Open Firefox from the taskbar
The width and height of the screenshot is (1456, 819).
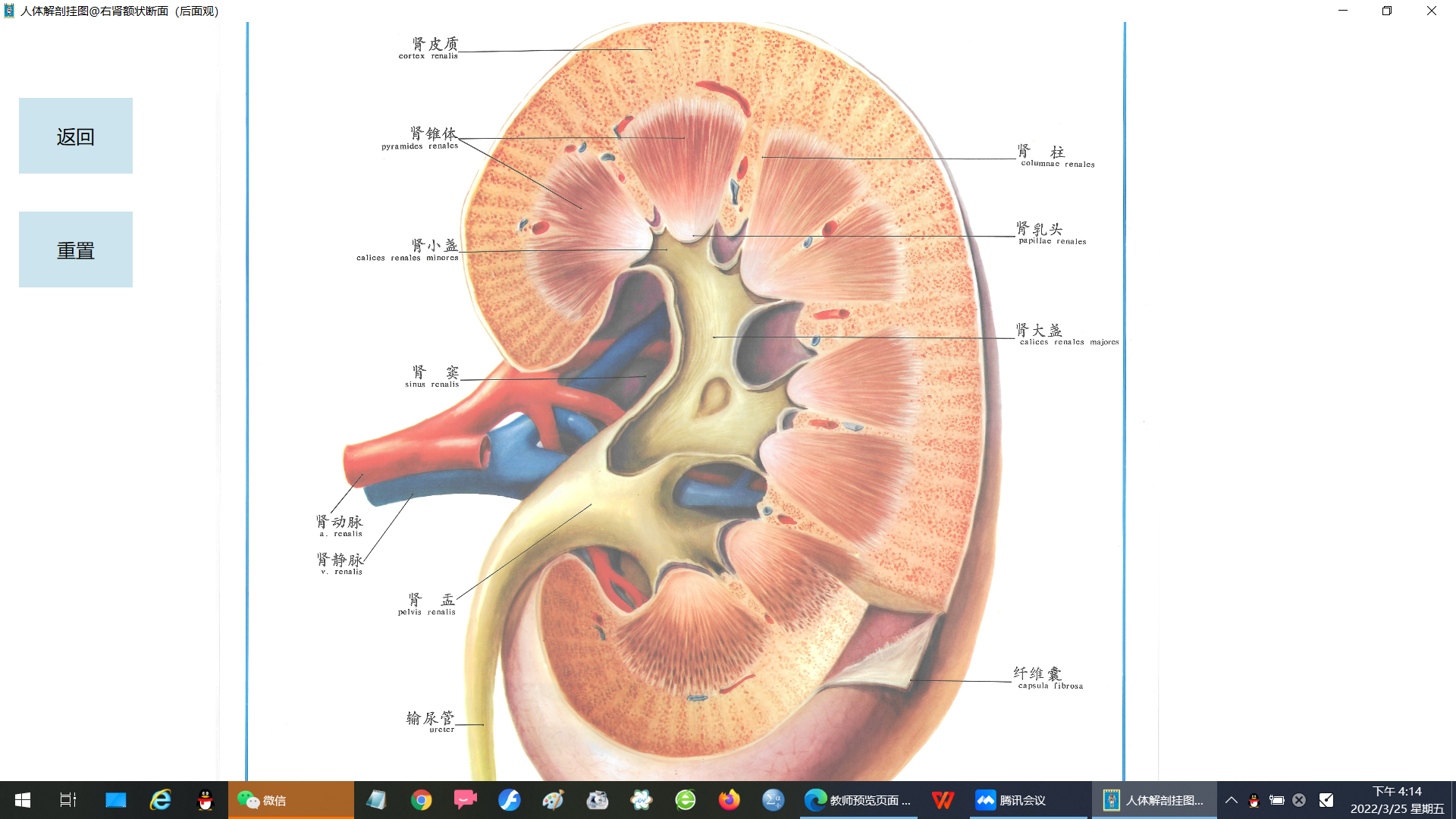click(729, 800)
